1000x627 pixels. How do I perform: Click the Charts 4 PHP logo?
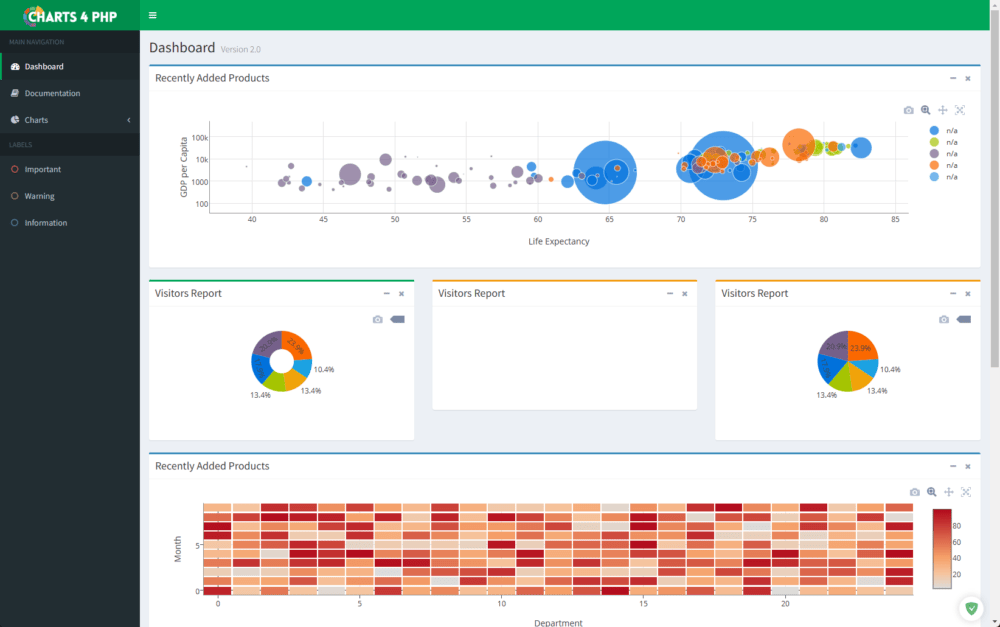70,15
